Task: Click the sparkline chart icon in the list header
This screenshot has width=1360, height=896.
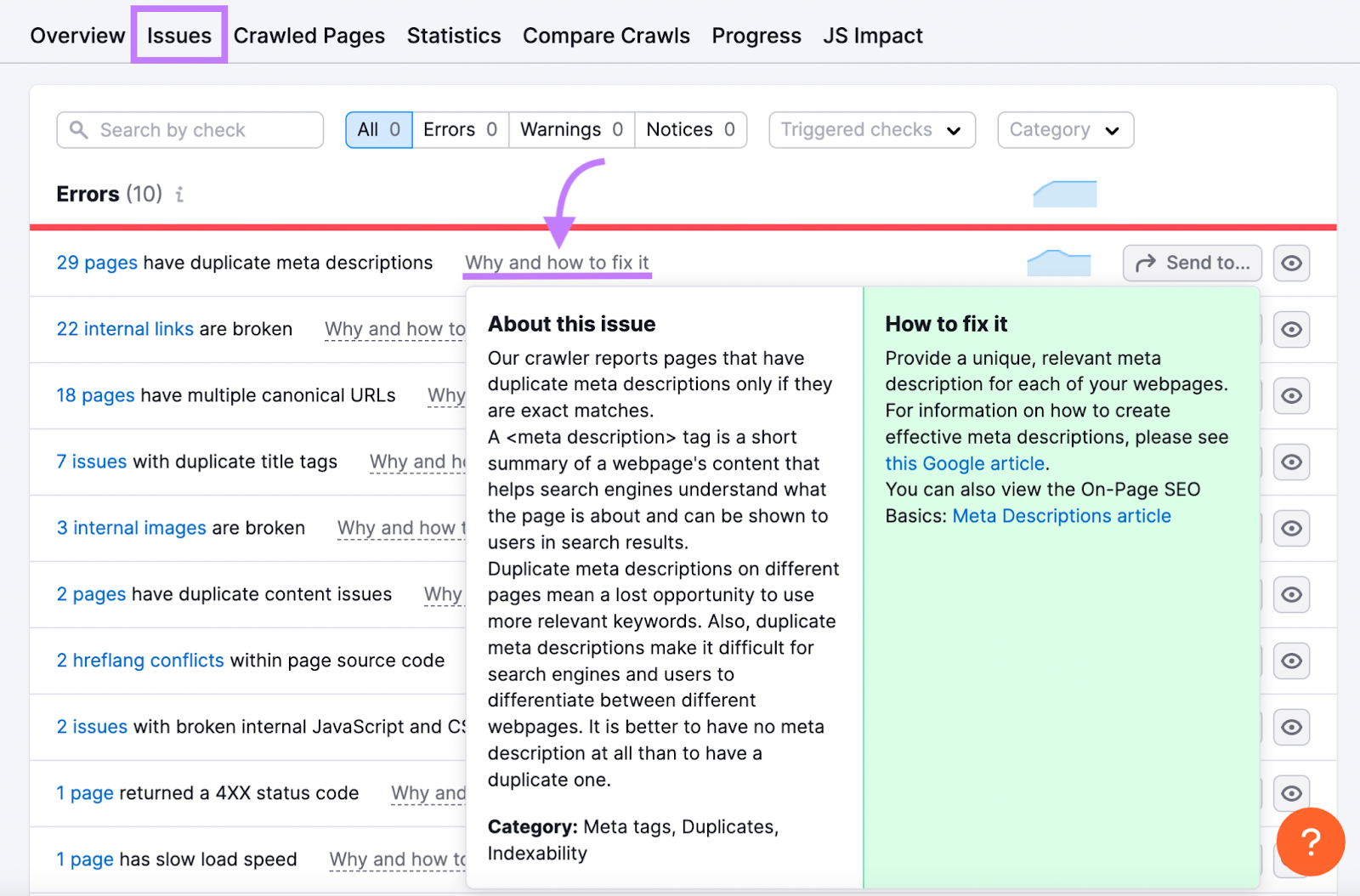Action: coord(1064,194)
